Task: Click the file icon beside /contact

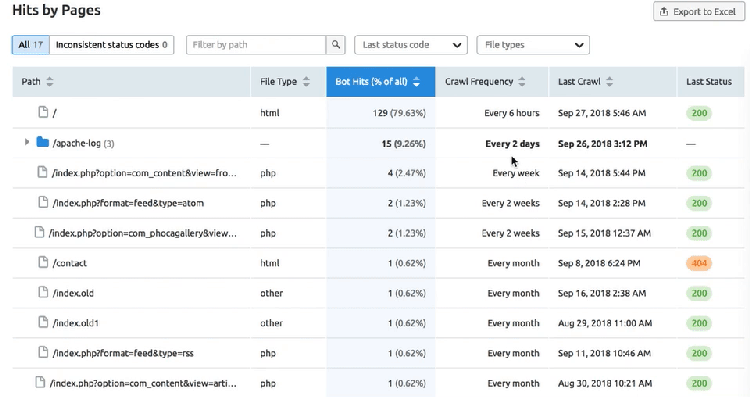Action: point(43,262)
